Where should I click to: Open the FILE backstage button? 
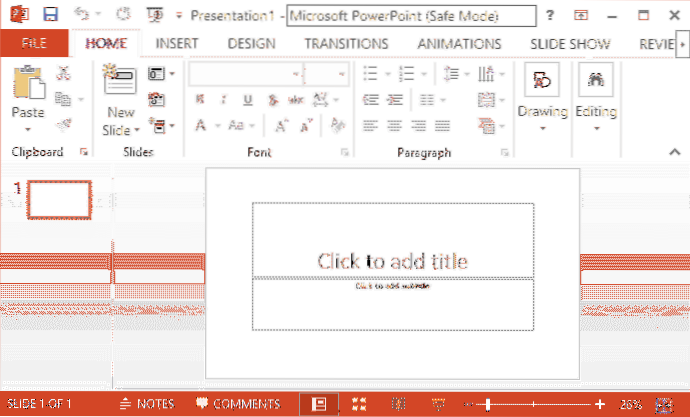(x=35, y=44)
